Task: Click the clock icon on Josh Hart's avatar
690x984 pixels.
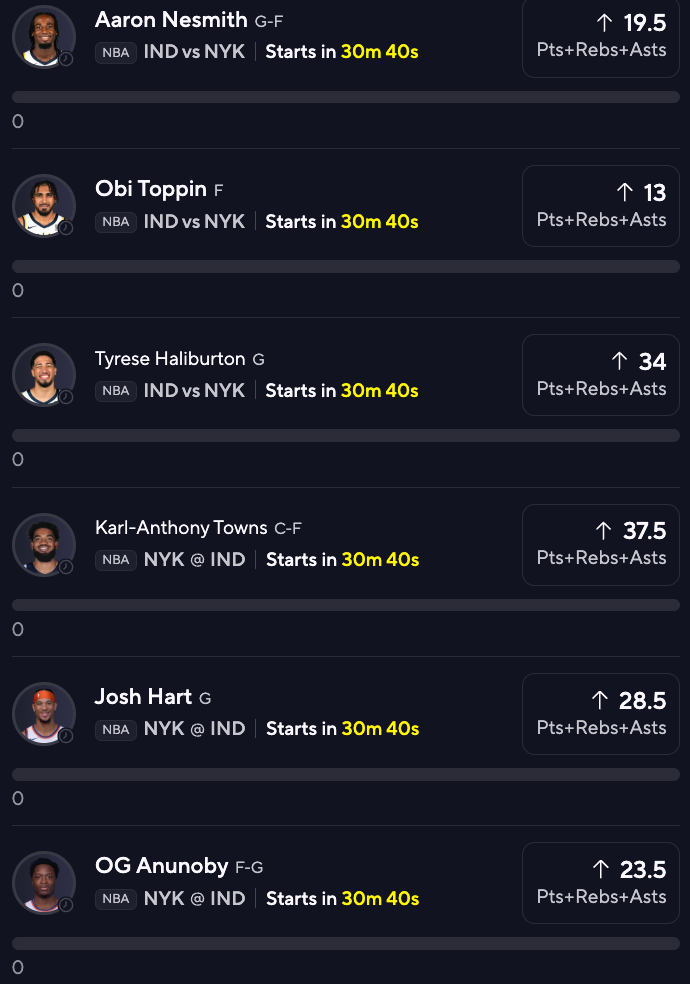Action: (66, 735)
